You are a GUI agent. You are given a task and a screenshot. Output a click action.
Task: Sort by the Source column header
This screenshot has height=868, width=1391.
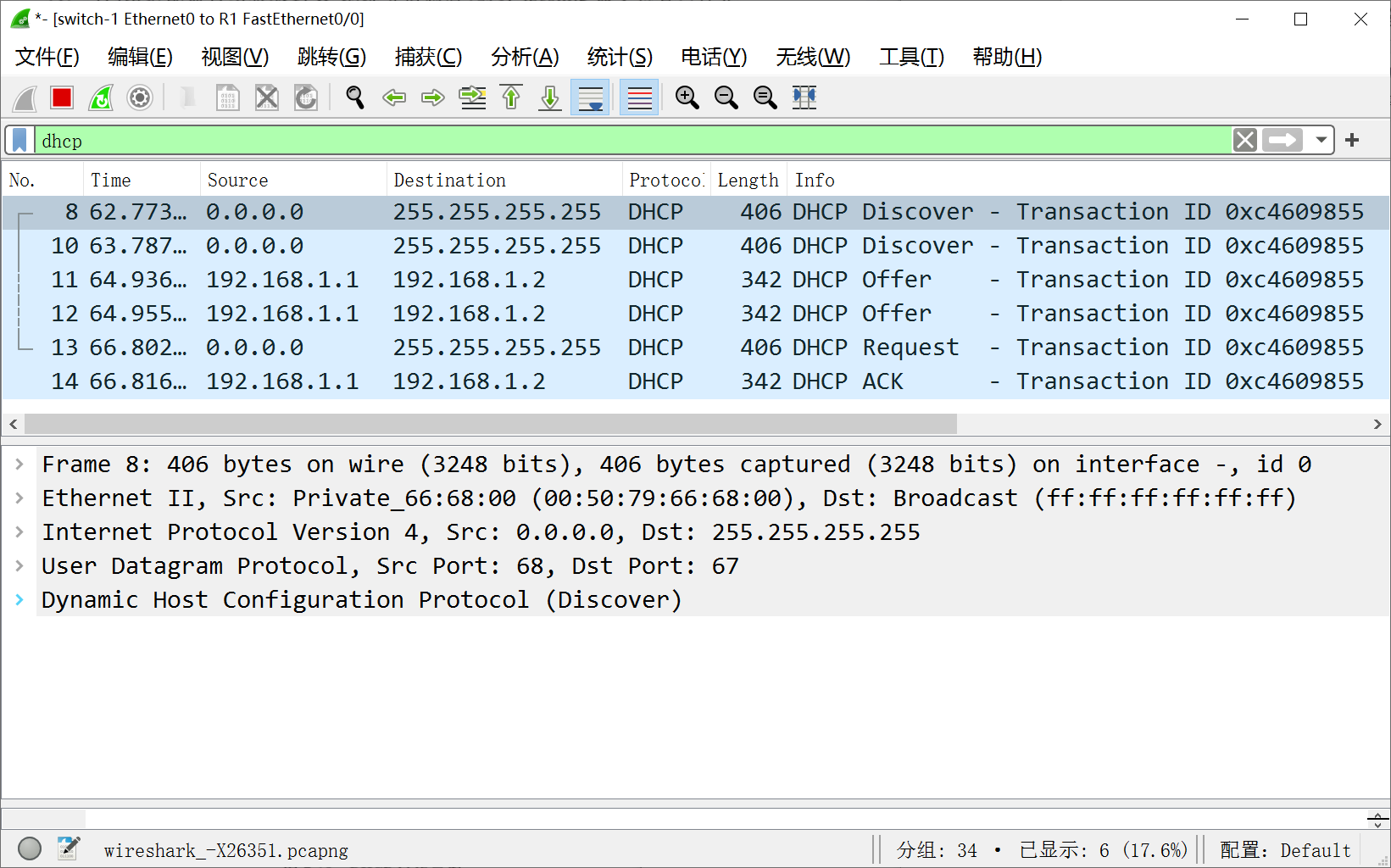tap(293, 180)
